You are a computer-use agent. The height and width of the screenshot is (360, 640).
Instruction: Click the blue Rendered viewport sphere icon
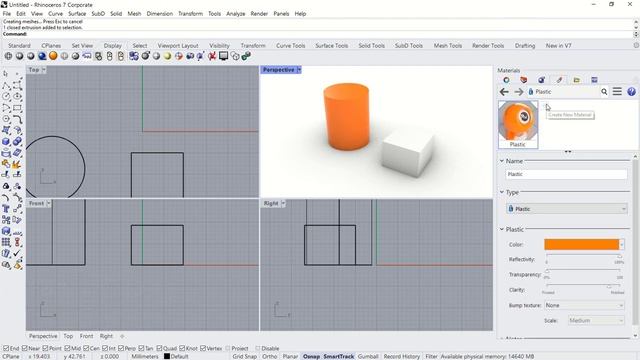[42, 56]
